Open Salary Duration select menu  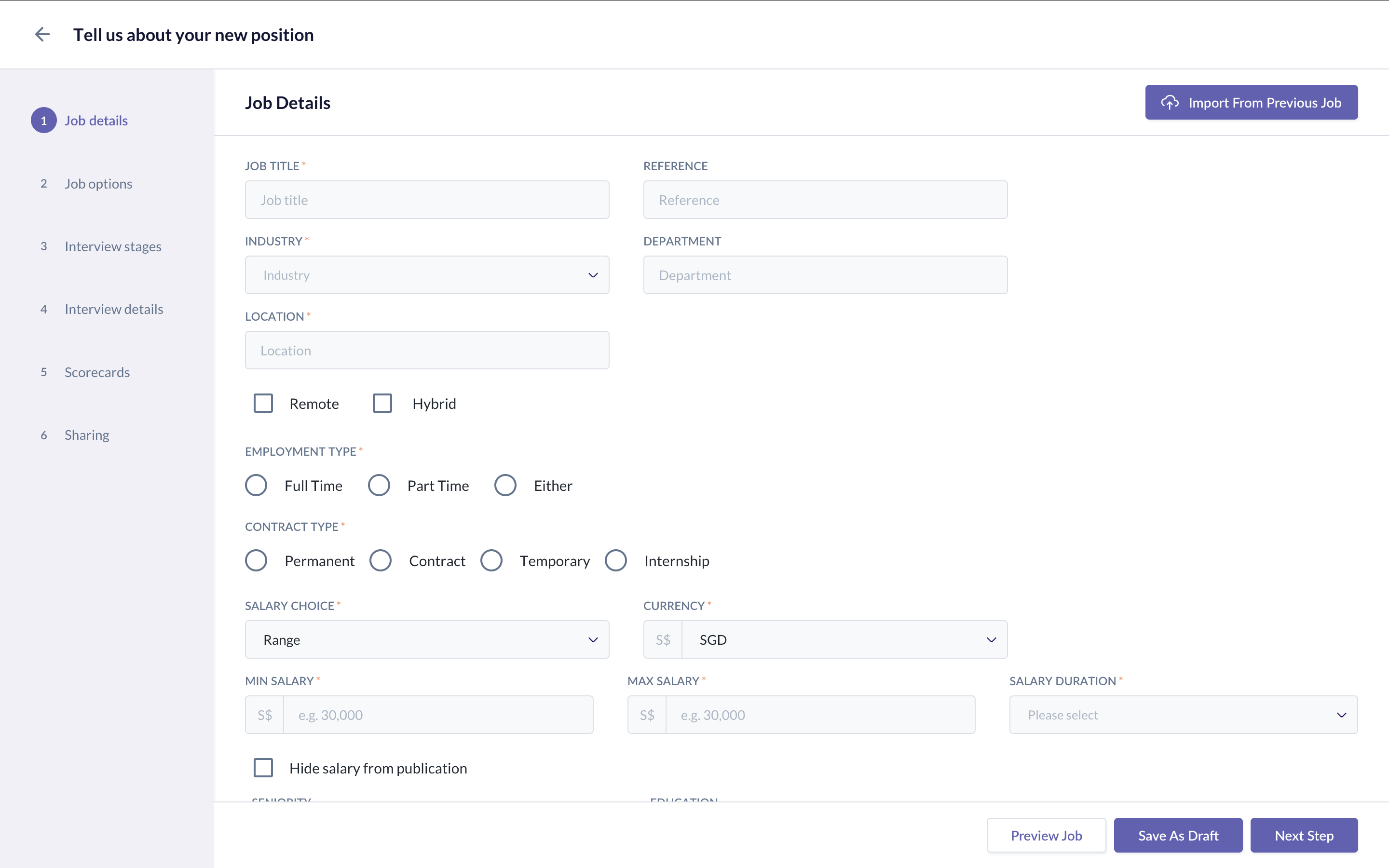[1183, 715]
